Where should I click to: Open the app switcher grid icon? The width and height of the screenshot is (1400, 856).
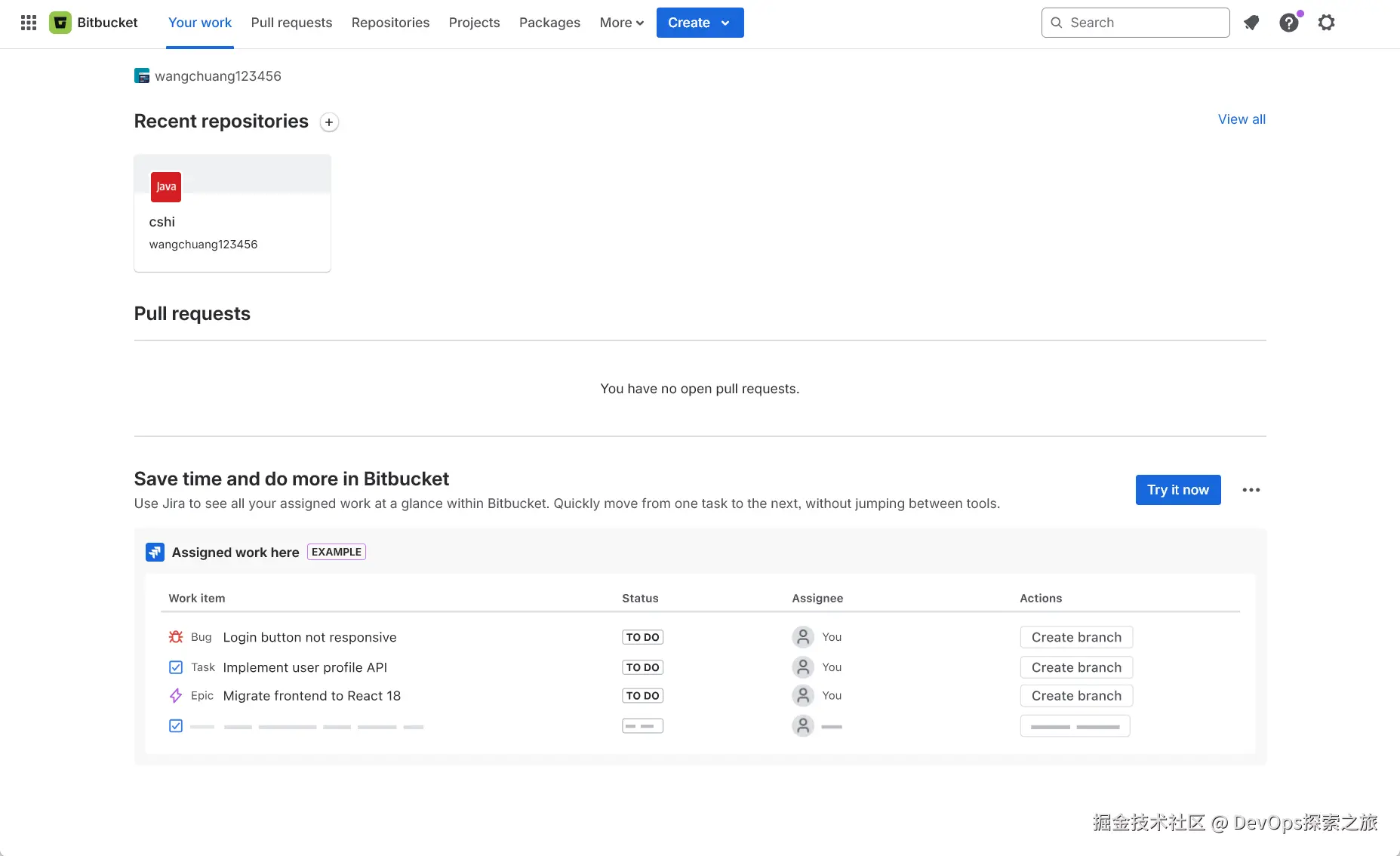pyautogui.click(x=29, y=23)
